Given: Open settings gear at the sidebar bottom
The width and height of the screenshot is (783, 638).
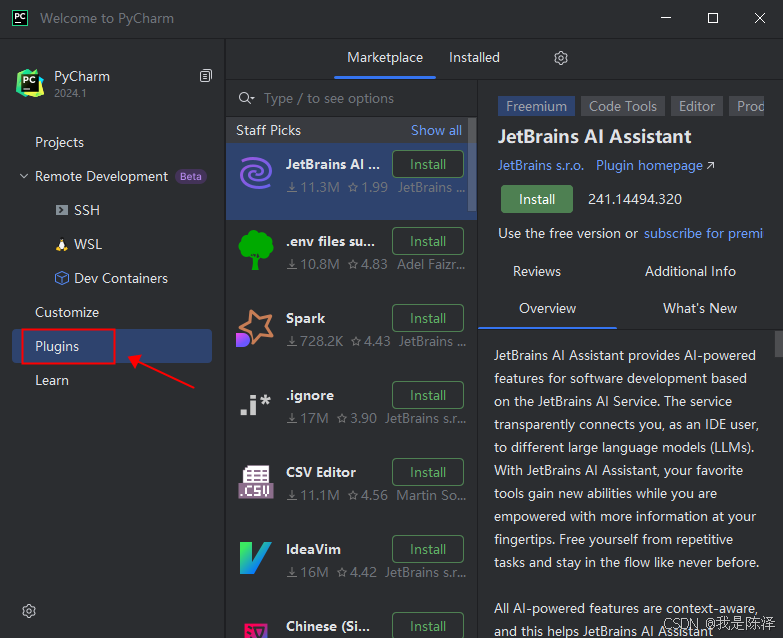Looking at the screenshot, I should 29,611.
